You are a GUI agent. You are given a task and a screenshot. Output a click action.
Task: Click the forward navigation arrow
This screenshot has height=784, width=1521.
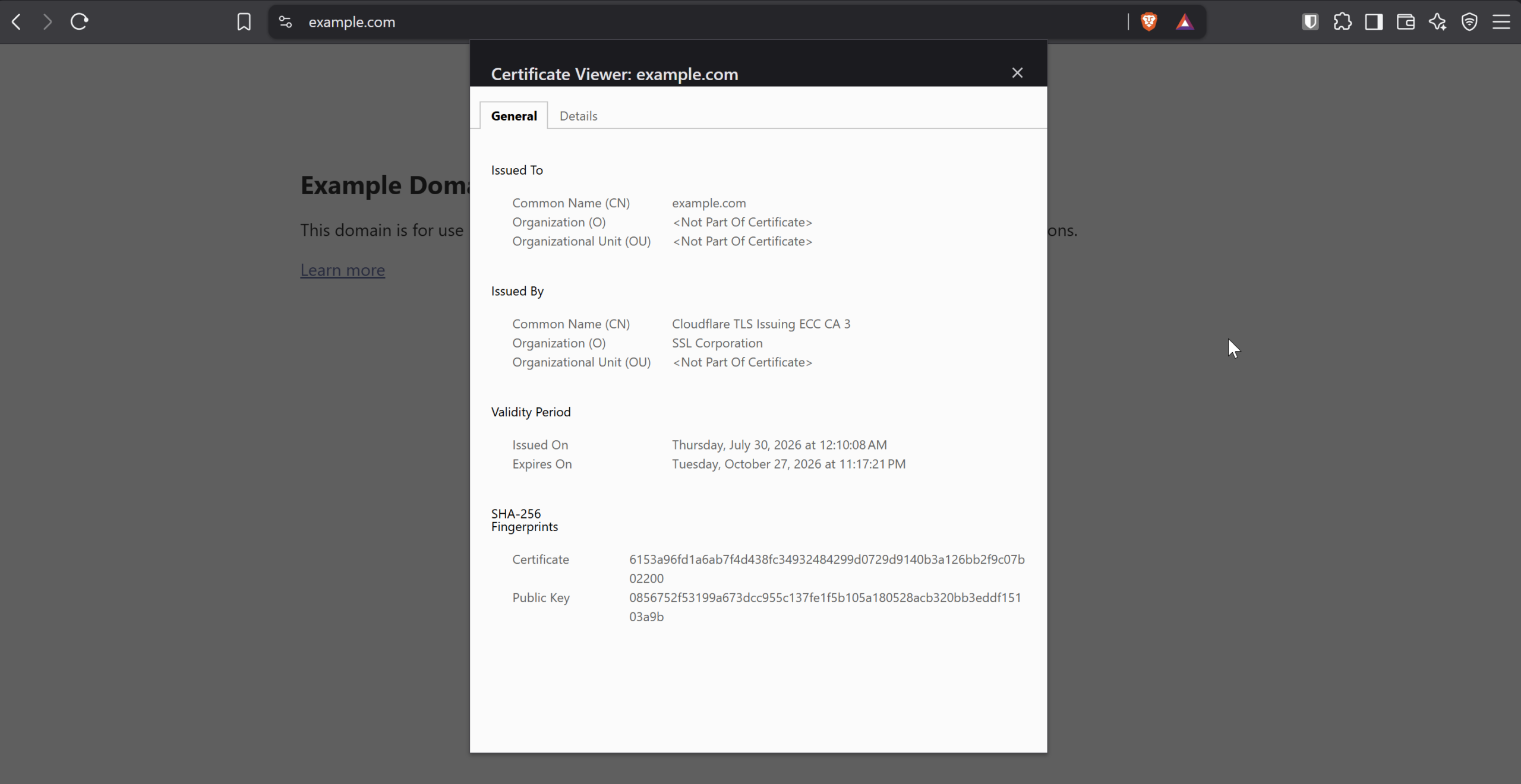[48, 22]
